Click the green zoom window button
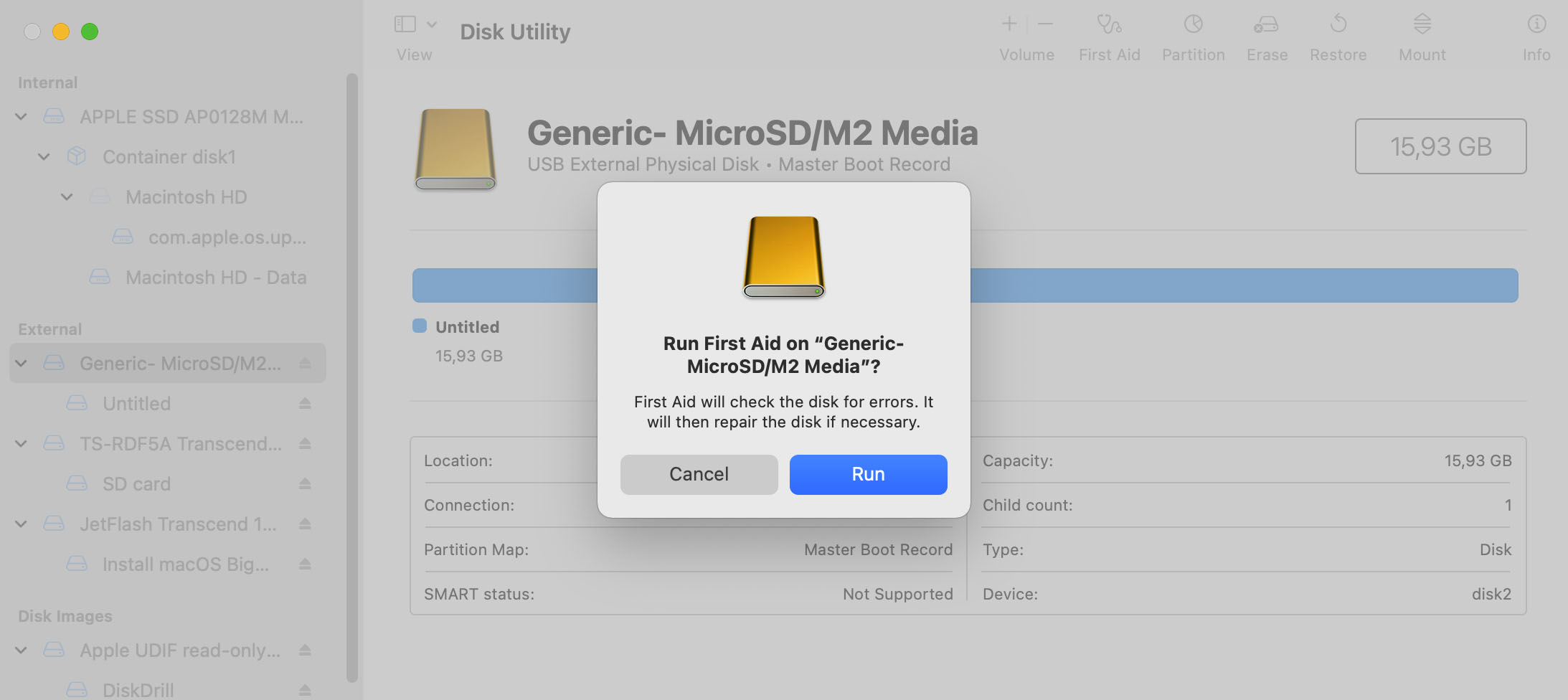The height and width of the screenshot is (700, 1568). (x=90, y=32)
